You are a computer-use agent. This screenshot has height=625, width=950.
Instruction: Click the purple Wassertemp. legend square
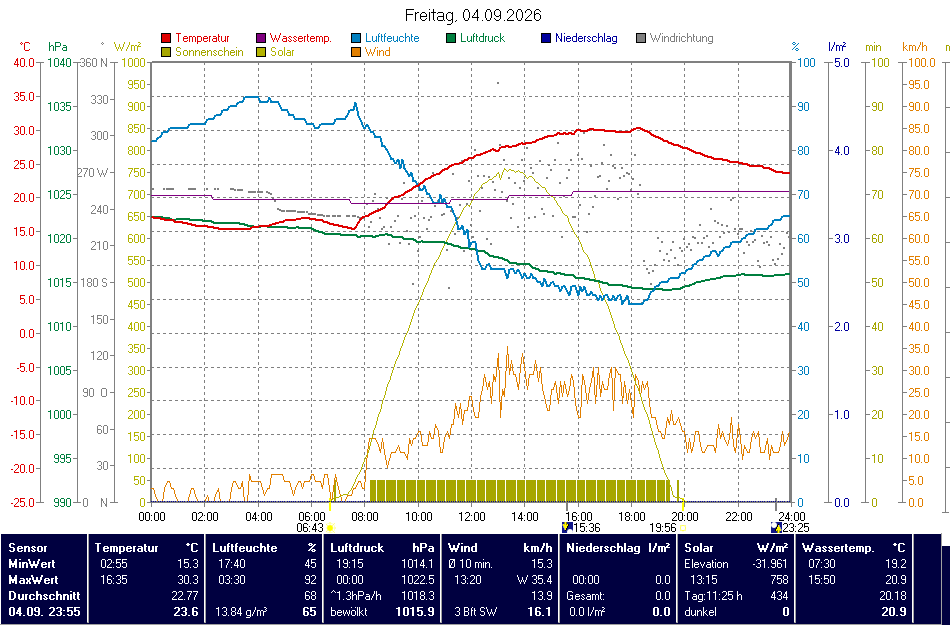pyautogui.click(x=261, y=38)
